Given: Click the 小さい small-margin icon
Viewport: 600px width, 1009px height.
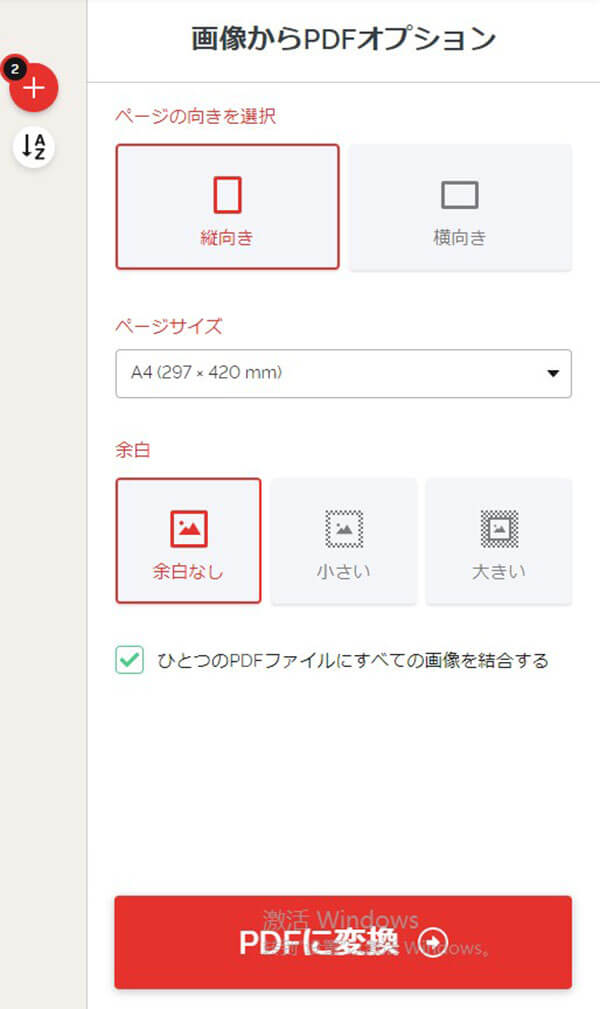Looking at the screenshot, I should 343,528.
